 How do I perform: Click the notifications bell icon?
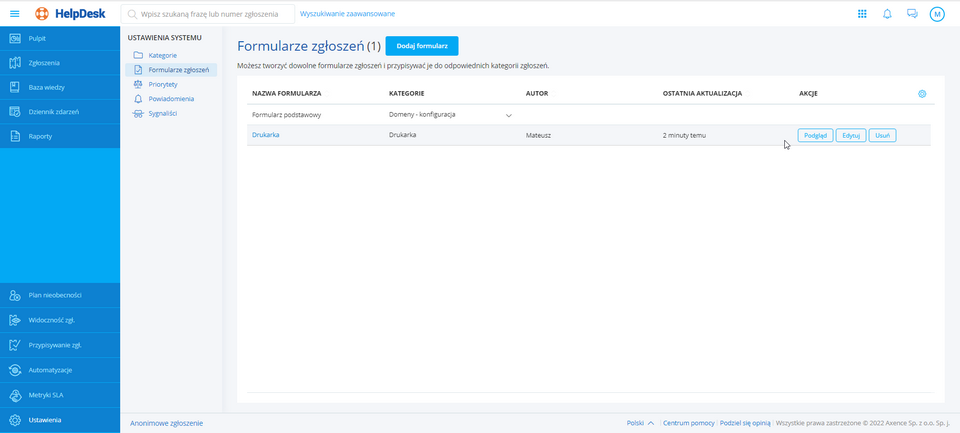point(887,14)
